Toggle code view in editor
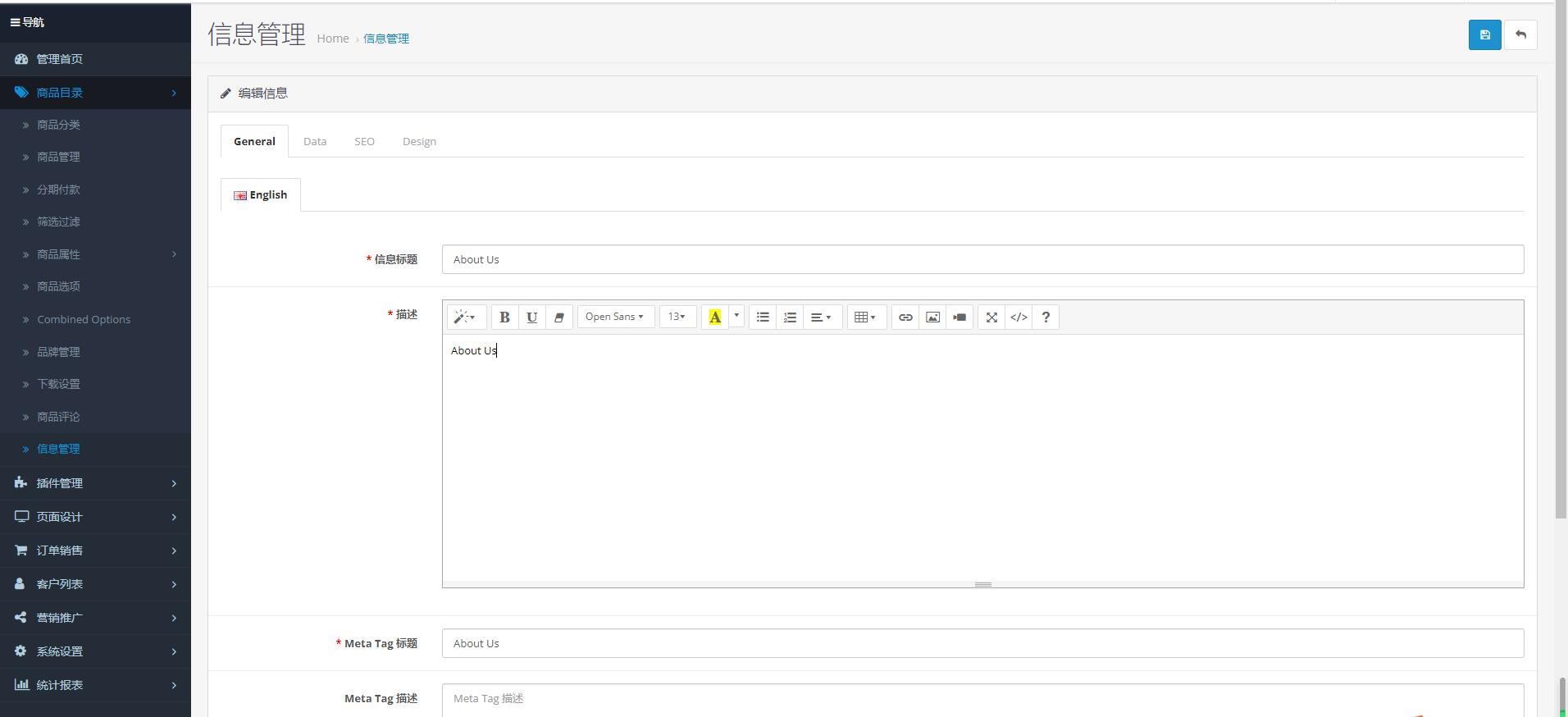1568x717 pixels. (1019, 317)
